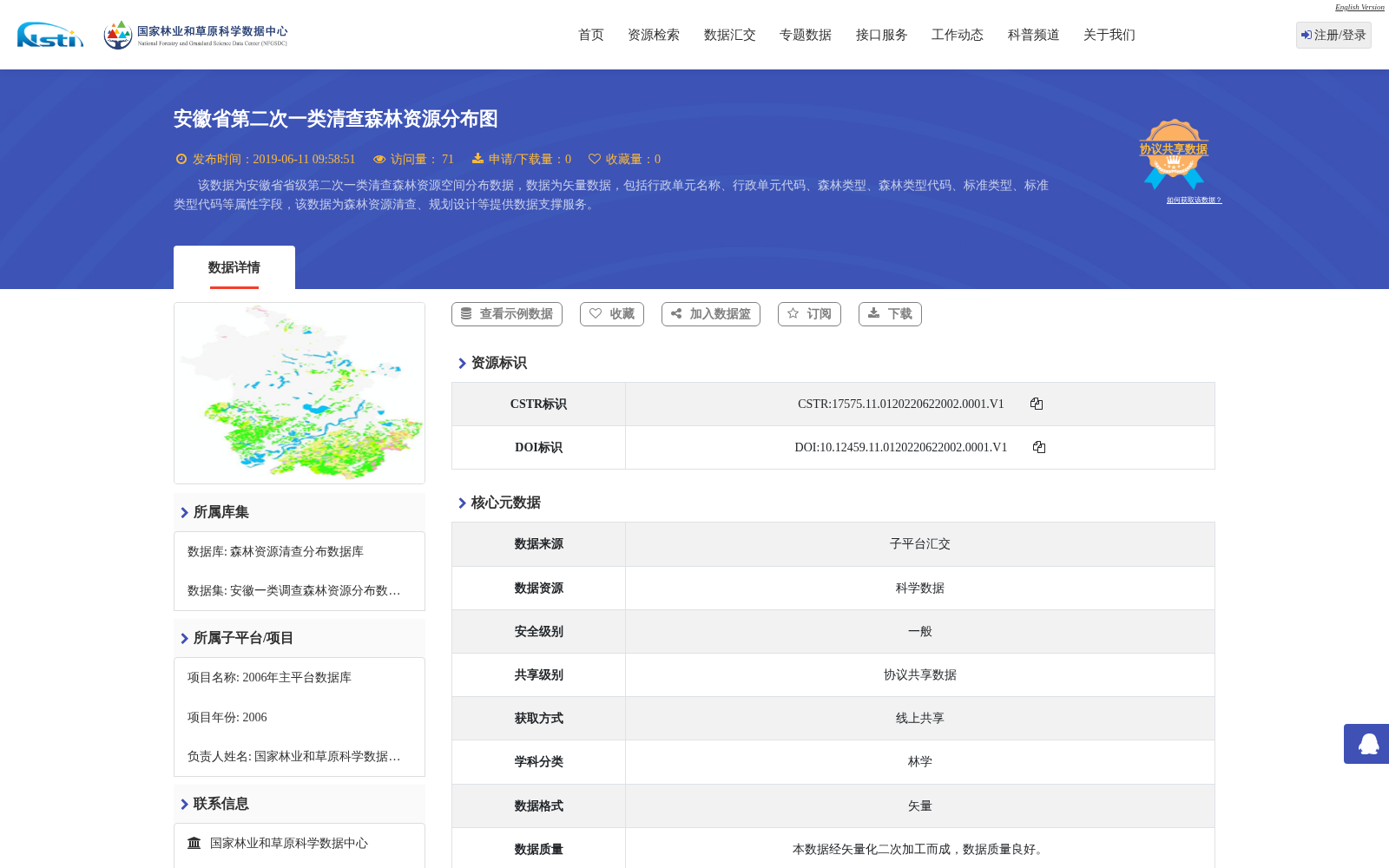The image size is (1389, 868).
Task: Switch to the 数据详情 tab
Action: pos(234,267)
